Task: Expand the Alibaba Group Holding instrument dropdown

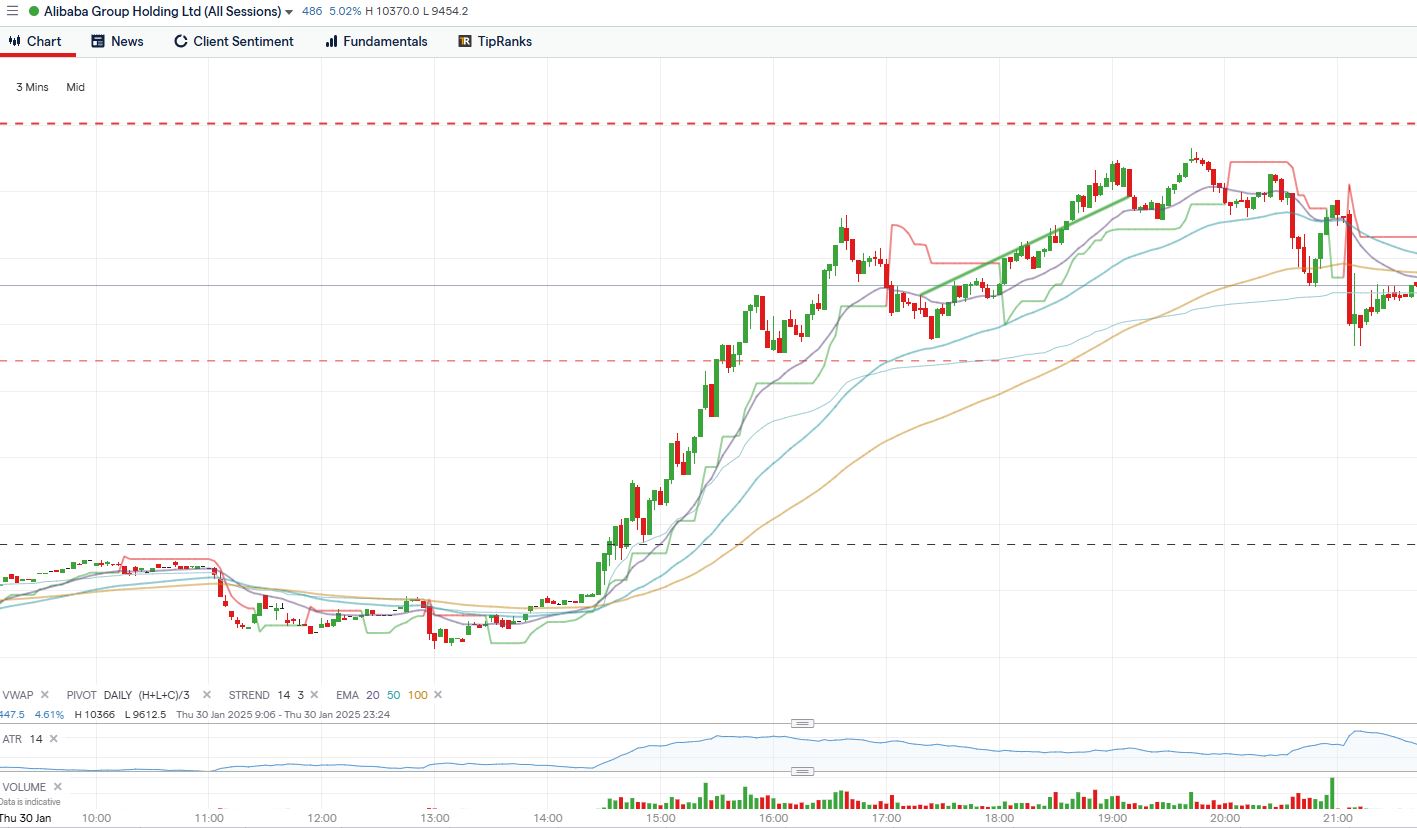Action: [x=289, y=12]
